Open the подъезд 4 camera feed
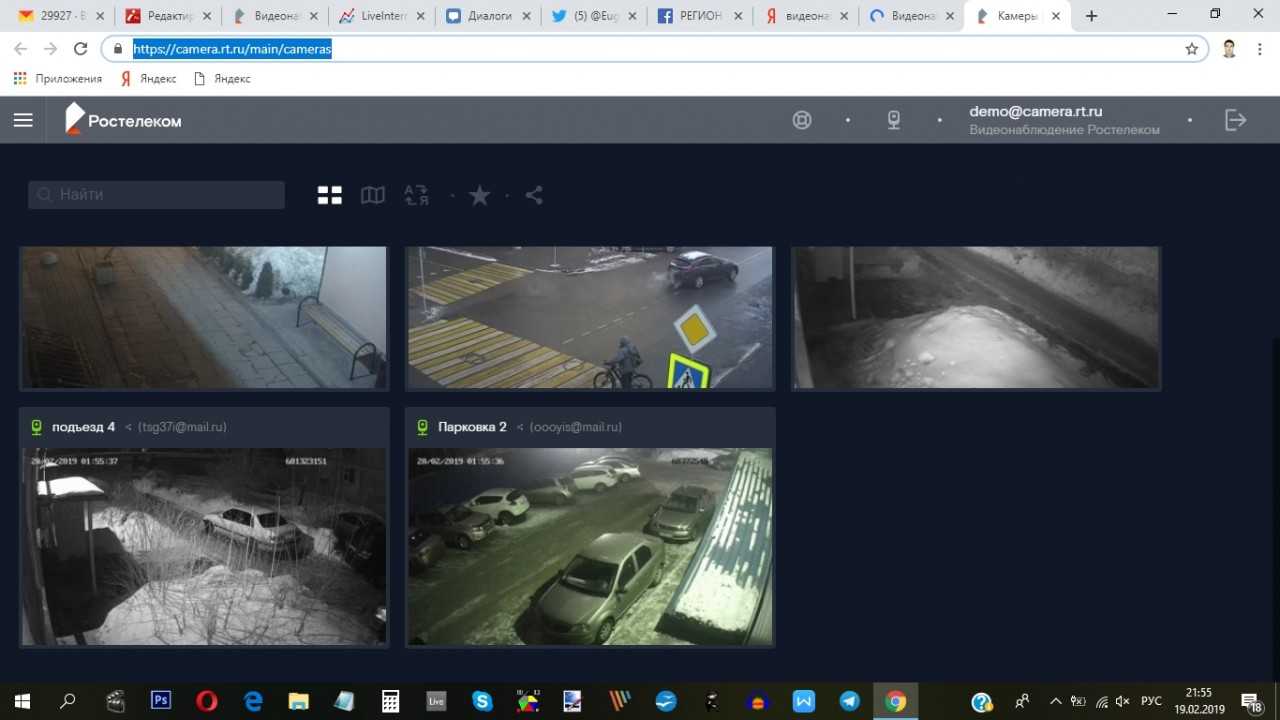Screen dimensions: 1280x720 (204, 545)
